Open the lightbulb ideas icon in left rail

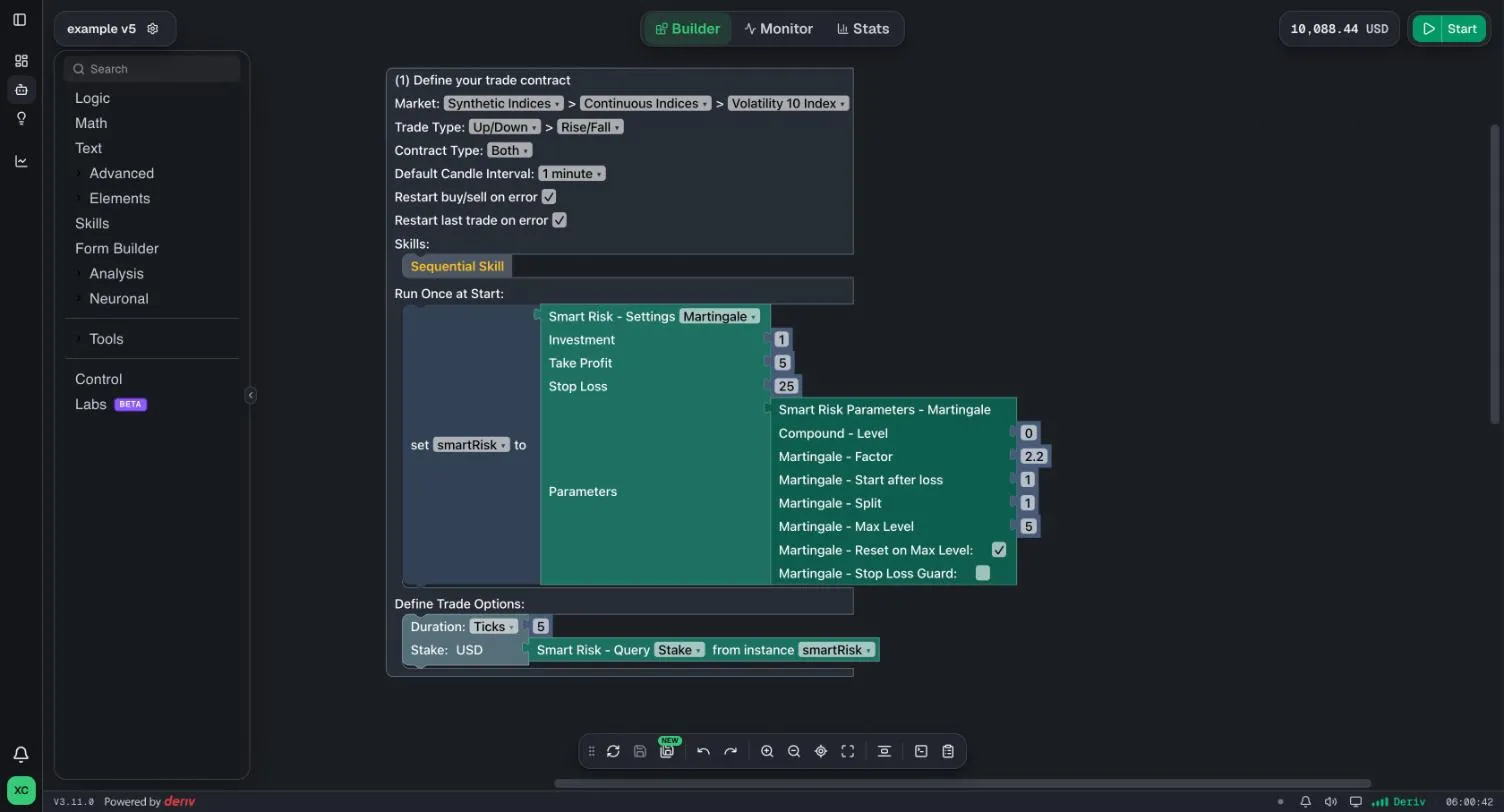click(21, 119)
